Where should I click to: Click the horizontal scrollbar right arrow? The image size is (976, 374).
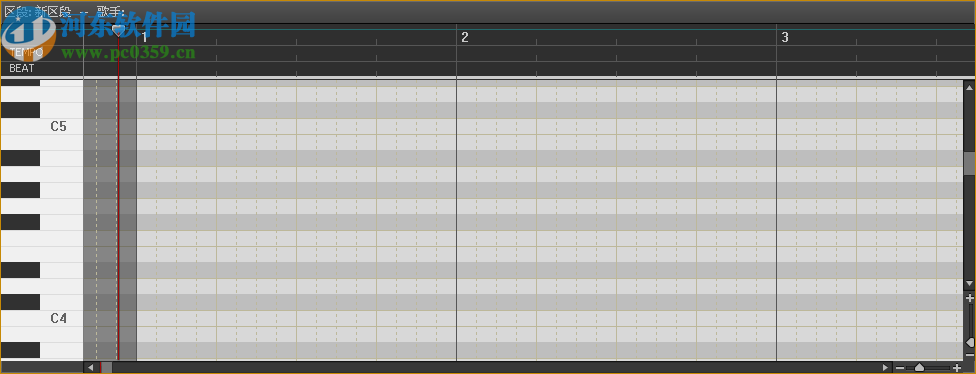pos(886,368)
